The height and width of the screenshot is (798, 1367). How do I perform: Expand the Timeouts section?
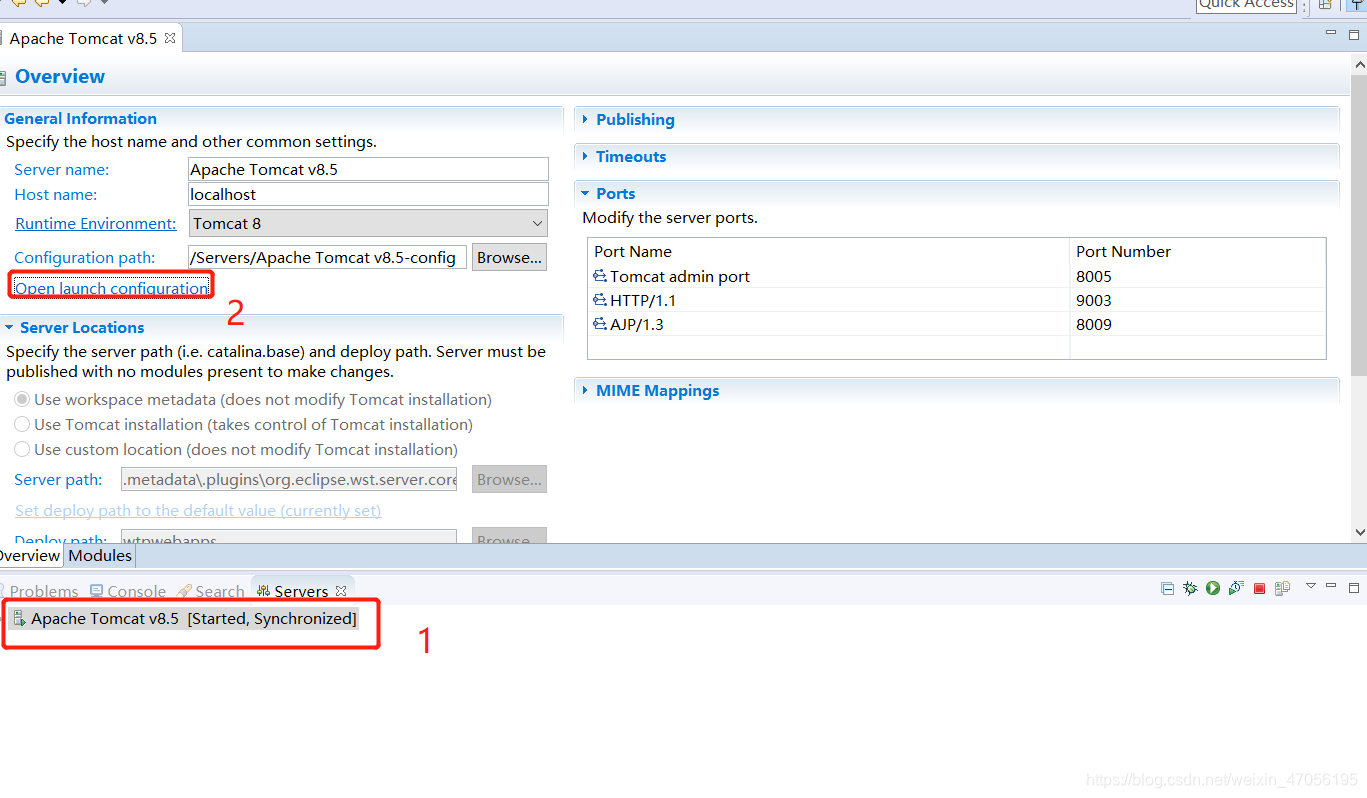coord(585,156)
